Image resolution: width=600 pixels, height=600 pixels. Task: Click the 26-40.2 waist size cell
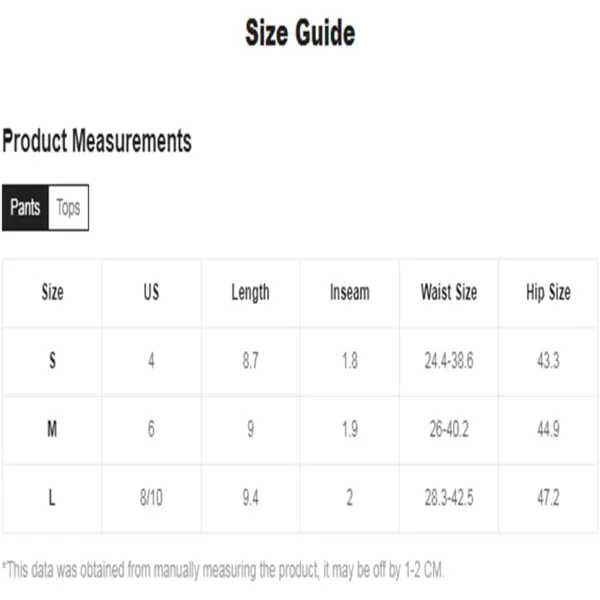(x=448, y=430)
